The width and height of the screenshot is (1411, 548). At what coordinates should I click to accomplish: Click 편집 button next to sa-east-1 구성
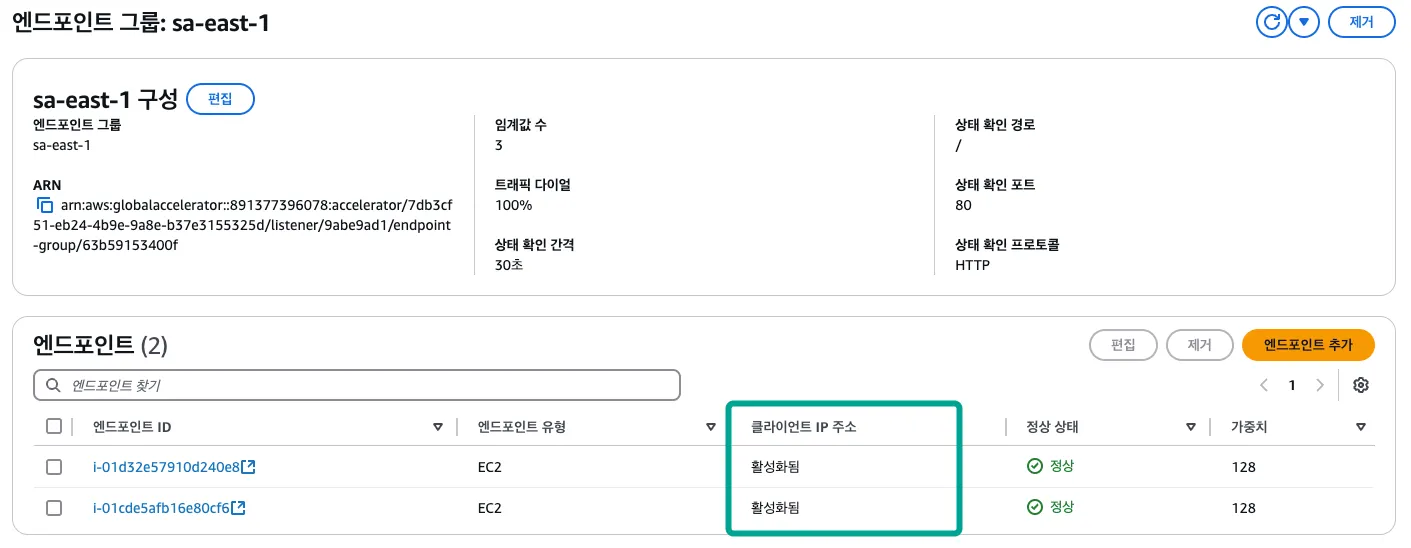tap(220, 99)
